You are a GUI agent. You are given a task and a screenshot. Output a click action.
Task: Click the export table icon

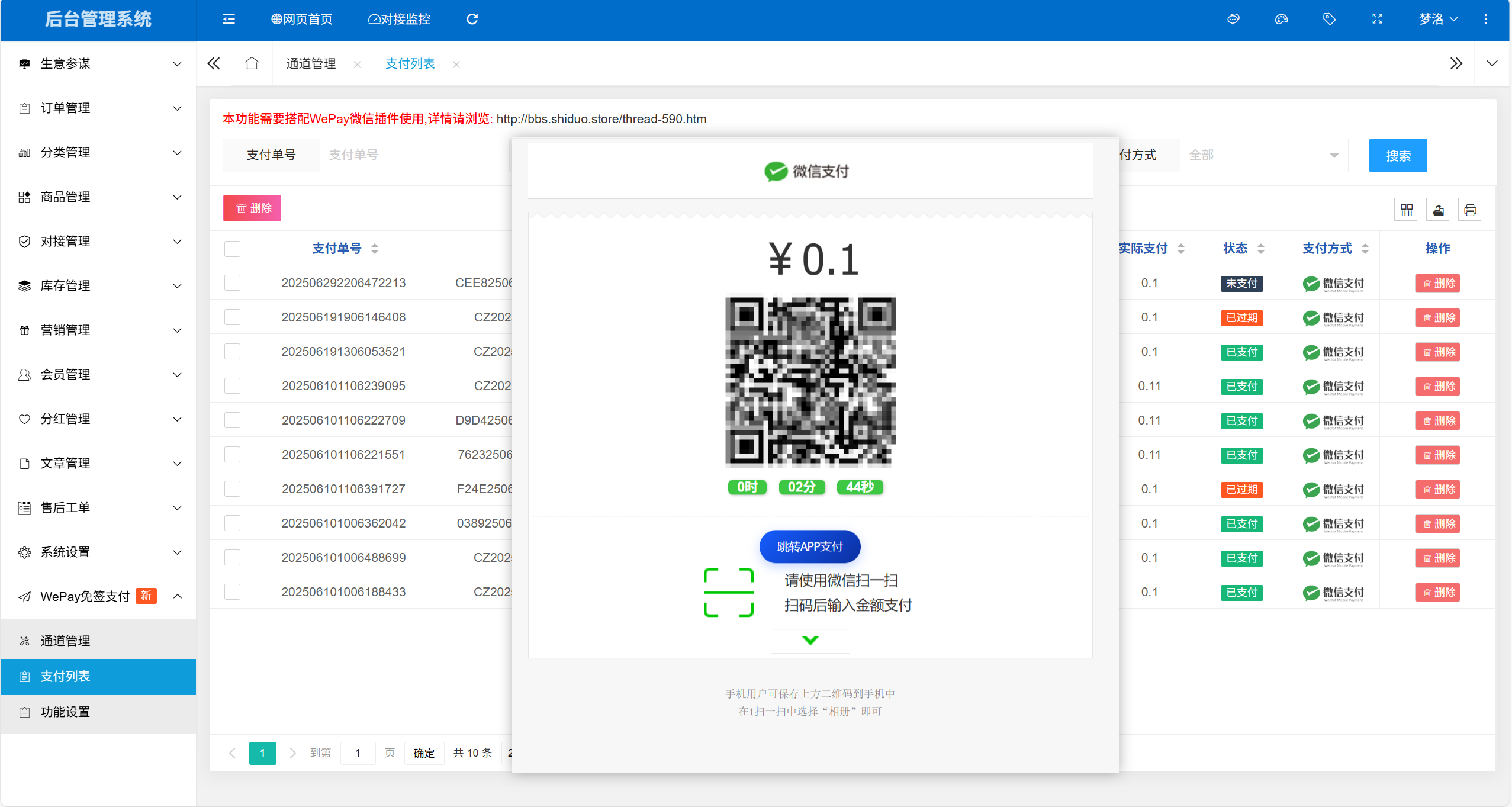tap(1438, 210)
